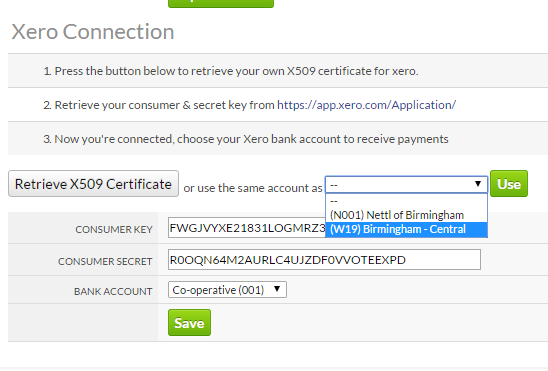
Task: Click the BANK ACCOUNT label
Action: coord(113,291)
